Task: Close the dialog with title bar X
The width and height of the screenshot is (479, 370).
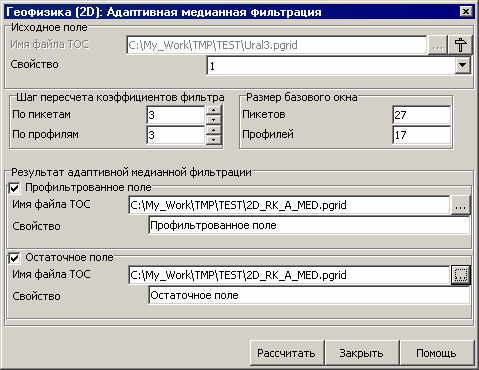Action: click(x=465, y=12)
